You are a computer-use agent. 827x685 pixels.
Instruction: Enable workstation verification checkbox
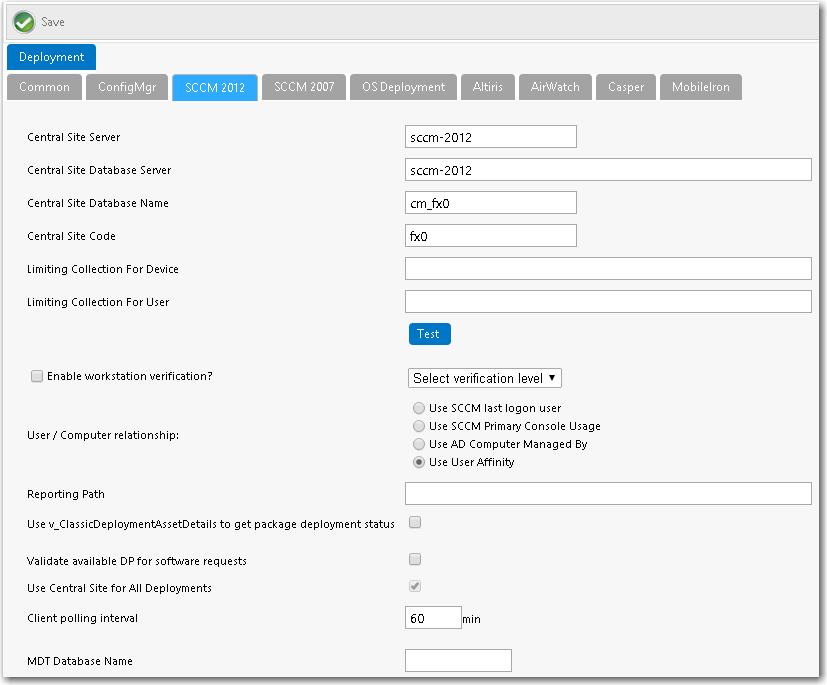tap(37, 377)
